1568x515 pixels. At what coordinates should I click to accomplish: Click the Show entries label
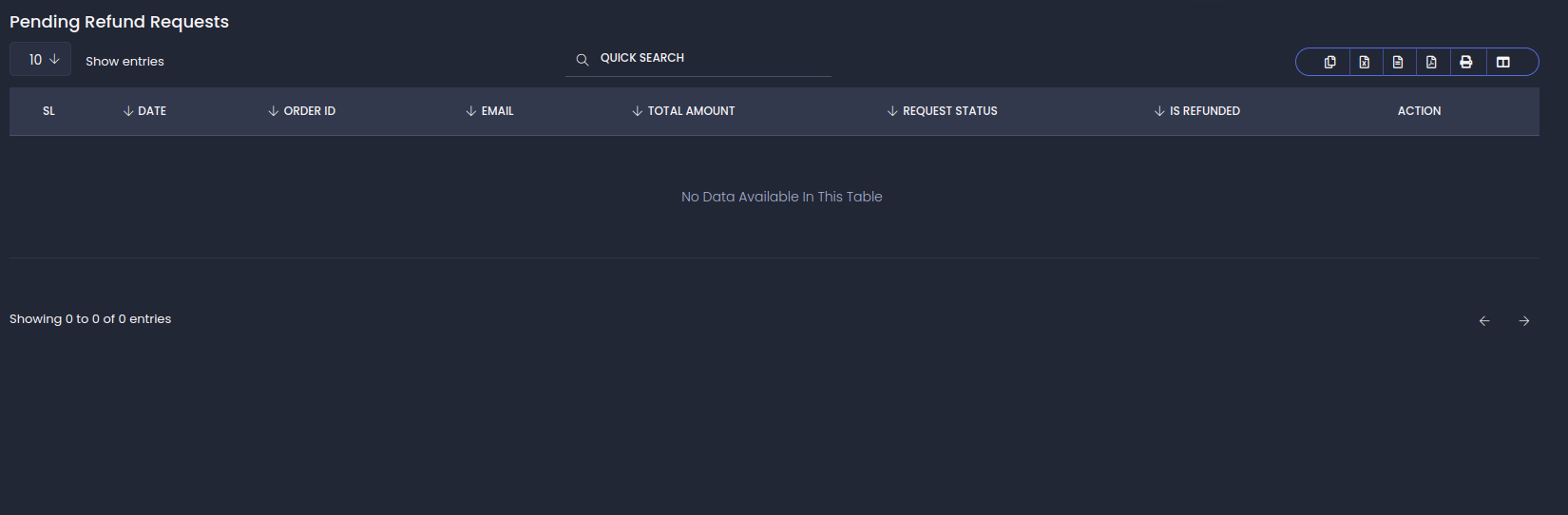point(124,61)
